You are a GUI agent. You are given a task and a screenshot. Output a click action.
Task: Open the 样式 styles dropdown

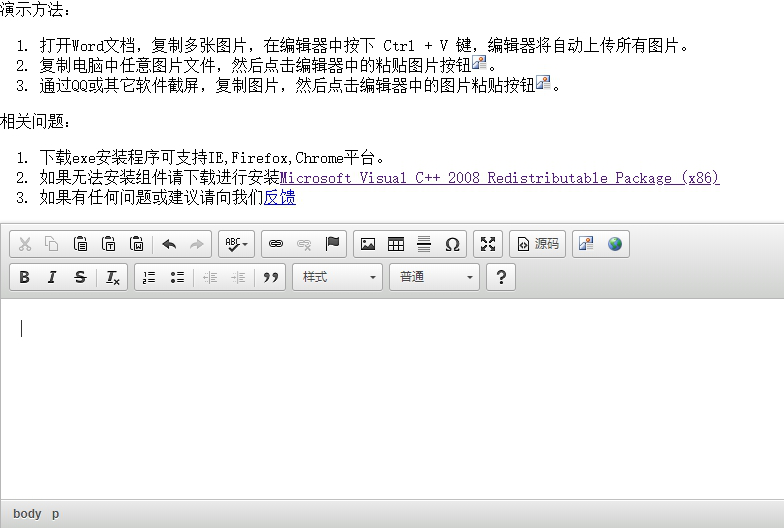coord(338,277)
